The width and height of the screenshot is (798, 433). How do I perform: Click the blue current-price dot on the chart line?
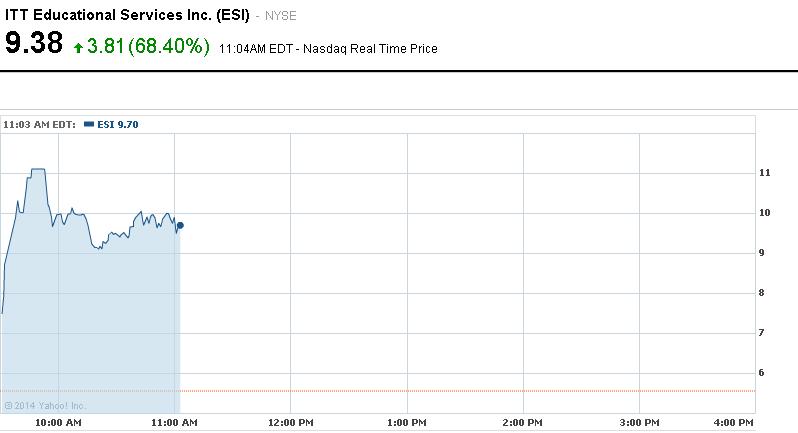(179, 225)
